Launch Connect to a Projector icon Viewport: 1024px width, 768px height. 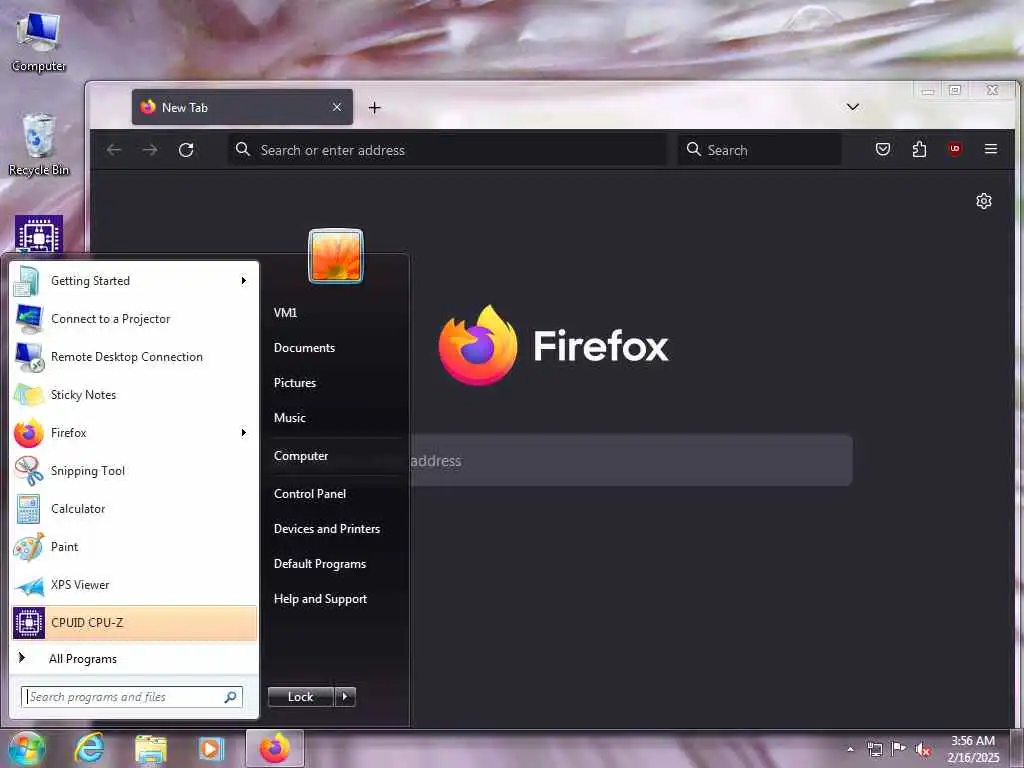[29, 319]
